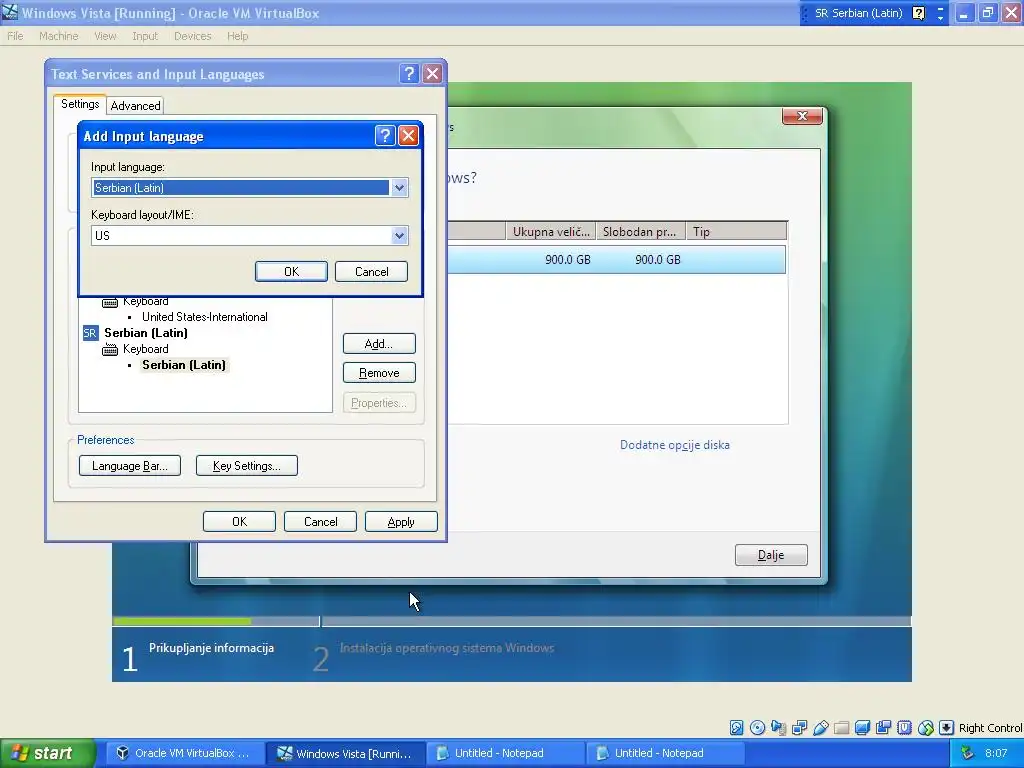
Task: Click the Tip column header
Action: [x=736, y=232]
